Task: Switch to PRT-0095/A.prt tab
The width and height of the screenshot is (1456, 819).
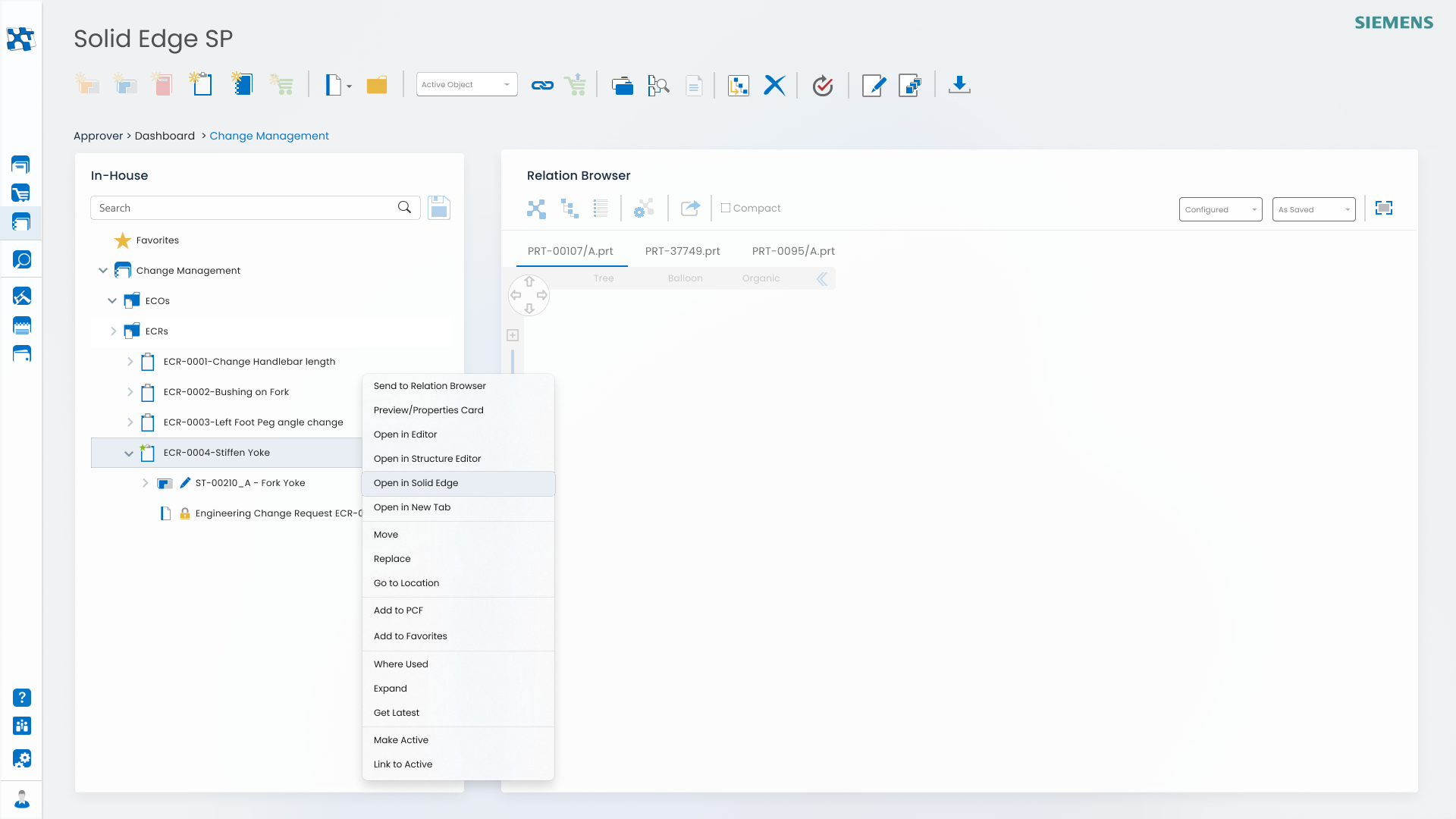Action: coord(793,251)
